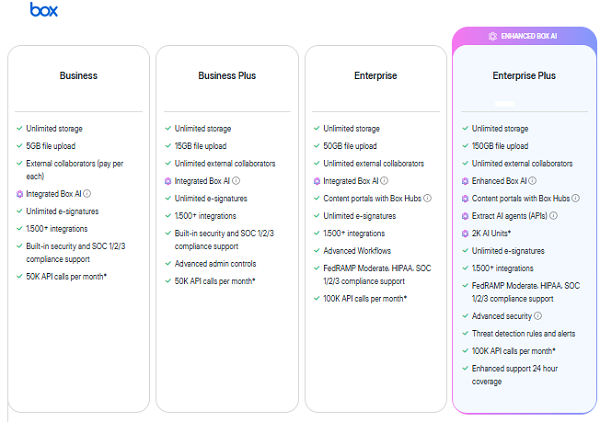Screen dimensions: 600x422
Task: Show info for Enterprise Plus Content portals with Box Hubs
Action: [x=576, y=198]
